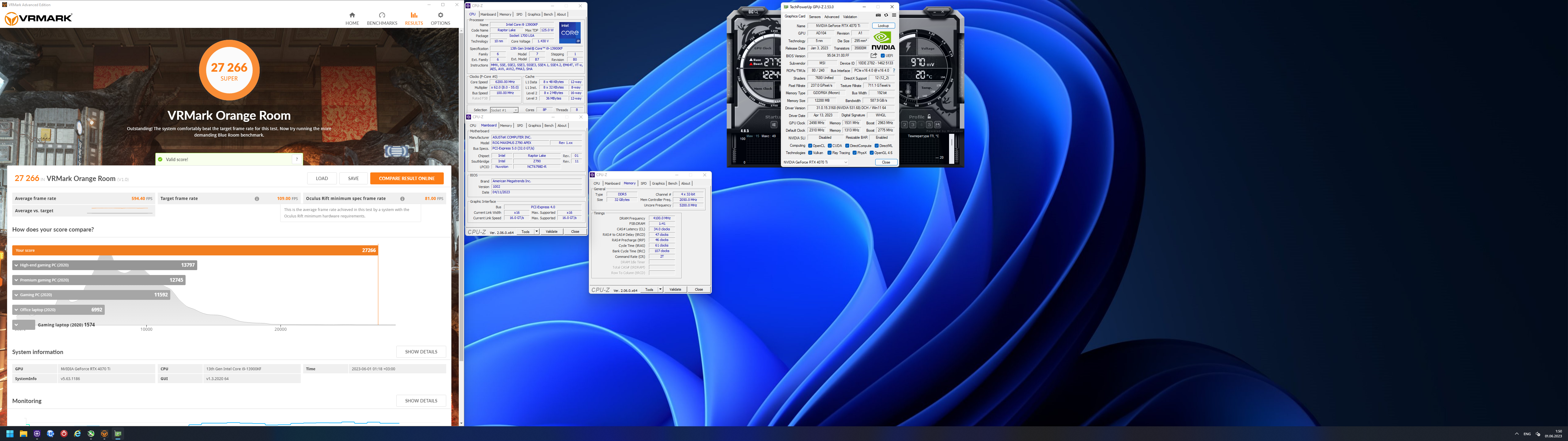Click Afterburner graph vertical slider
Screen dimensions: 1568x441
click(x=952, y=149)
